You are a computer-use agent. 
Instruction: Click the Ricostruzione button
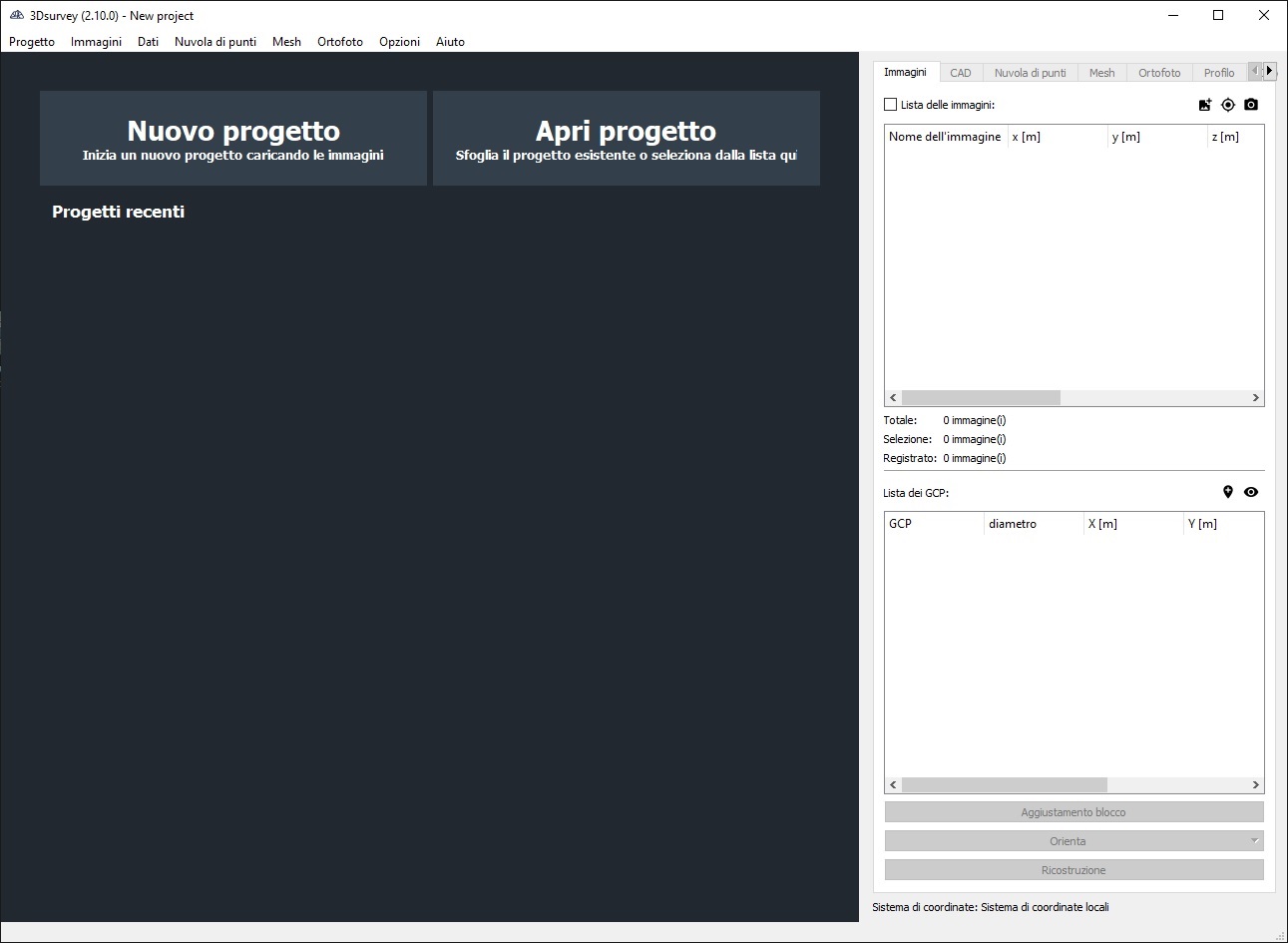click(x=1073, y=870)
